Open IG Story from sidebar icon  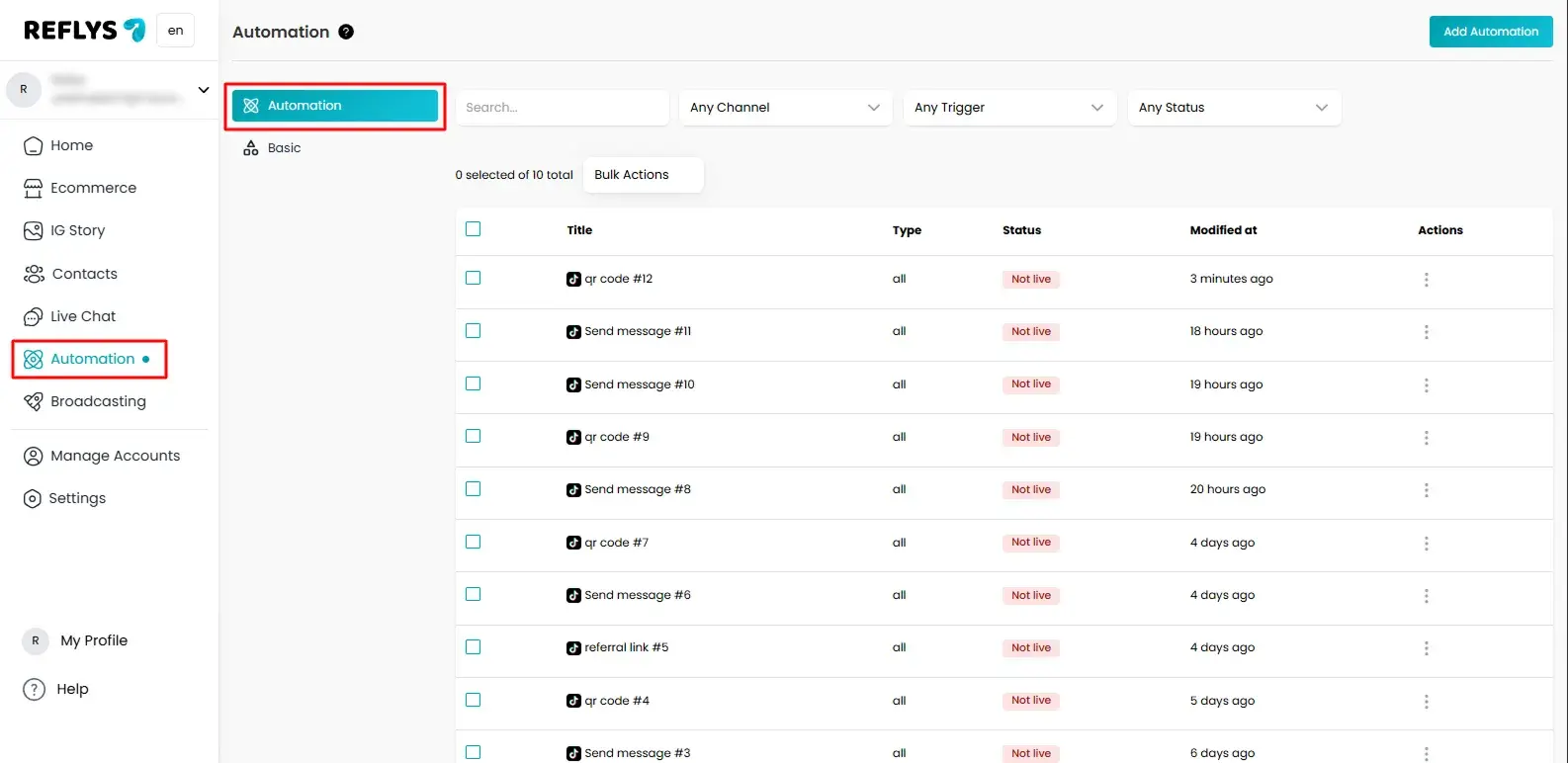click(33, 231)
